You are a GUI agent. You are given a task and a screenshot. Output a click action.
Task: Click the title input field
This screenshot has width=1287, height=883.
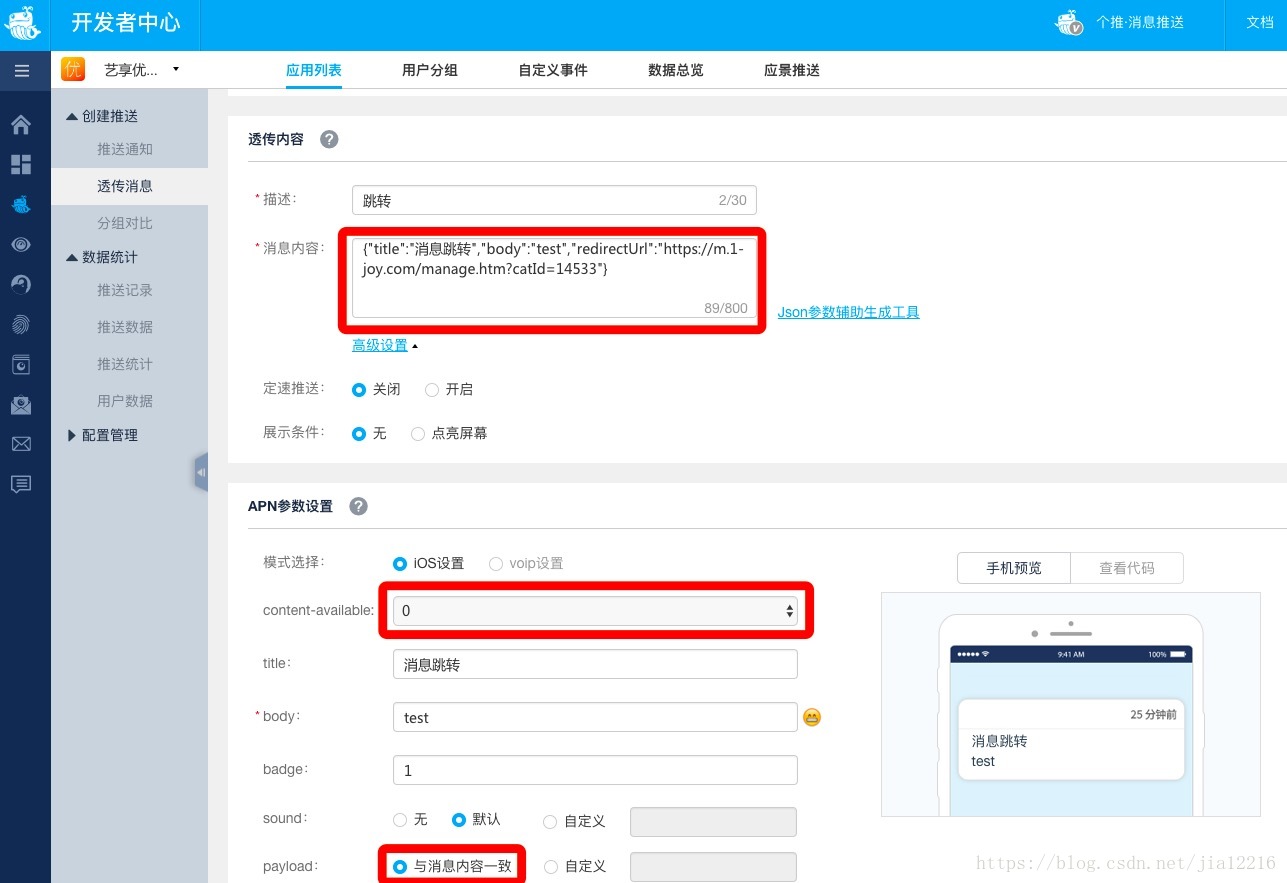pos(595,664)
